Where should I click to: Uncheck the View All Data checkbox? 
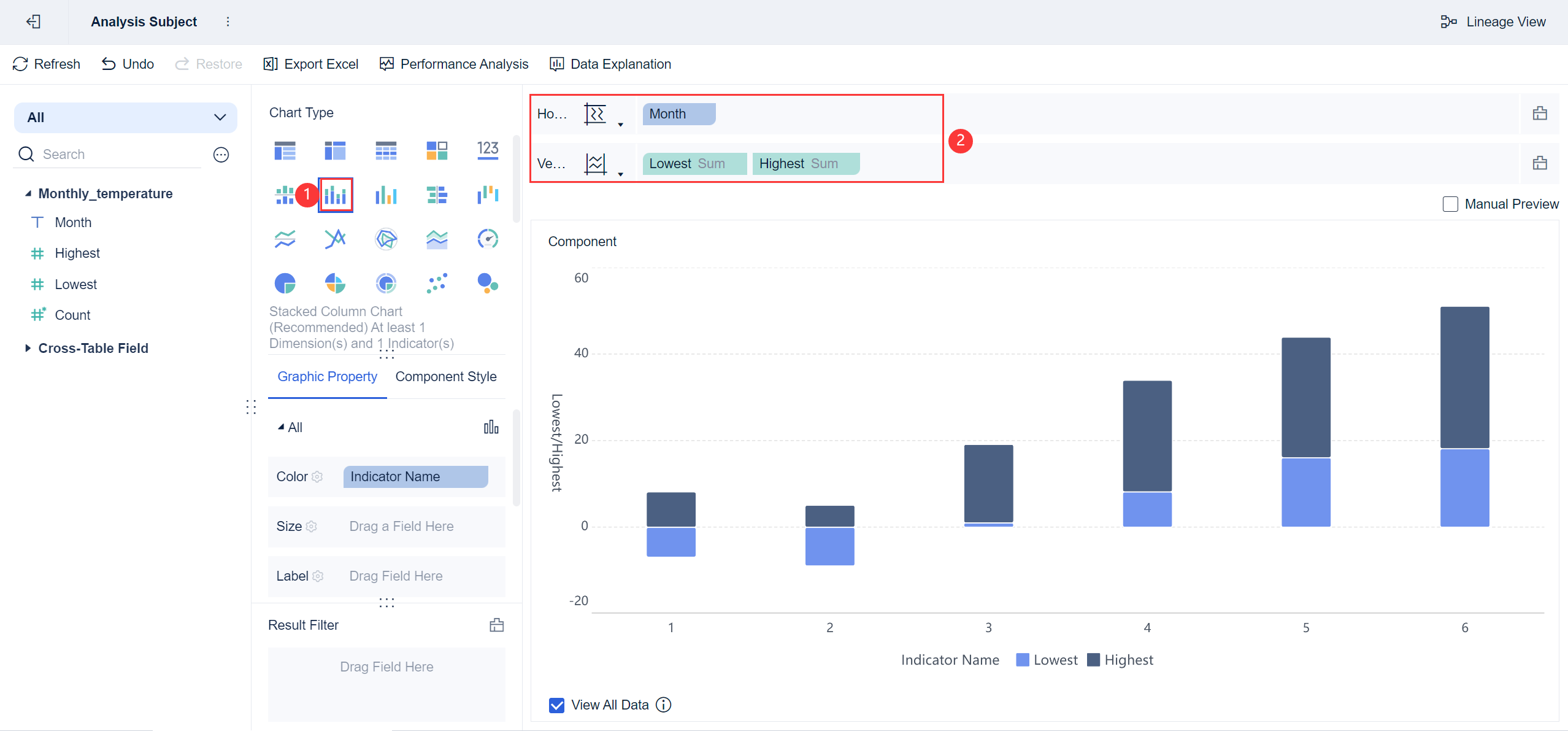pos(556,705)
